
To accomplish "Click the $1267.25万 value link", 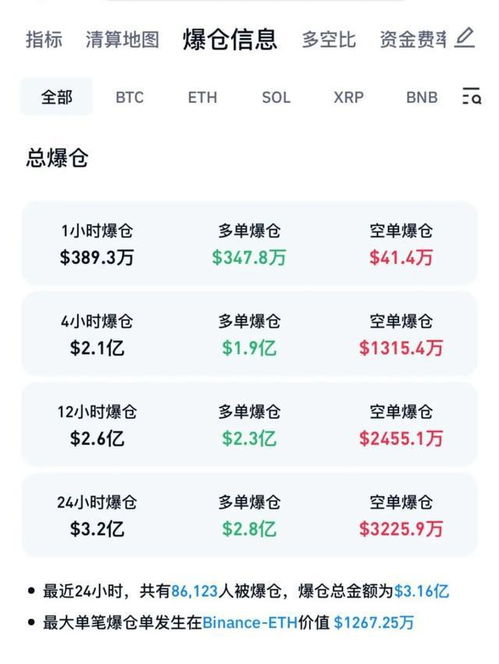I will 374,622.
